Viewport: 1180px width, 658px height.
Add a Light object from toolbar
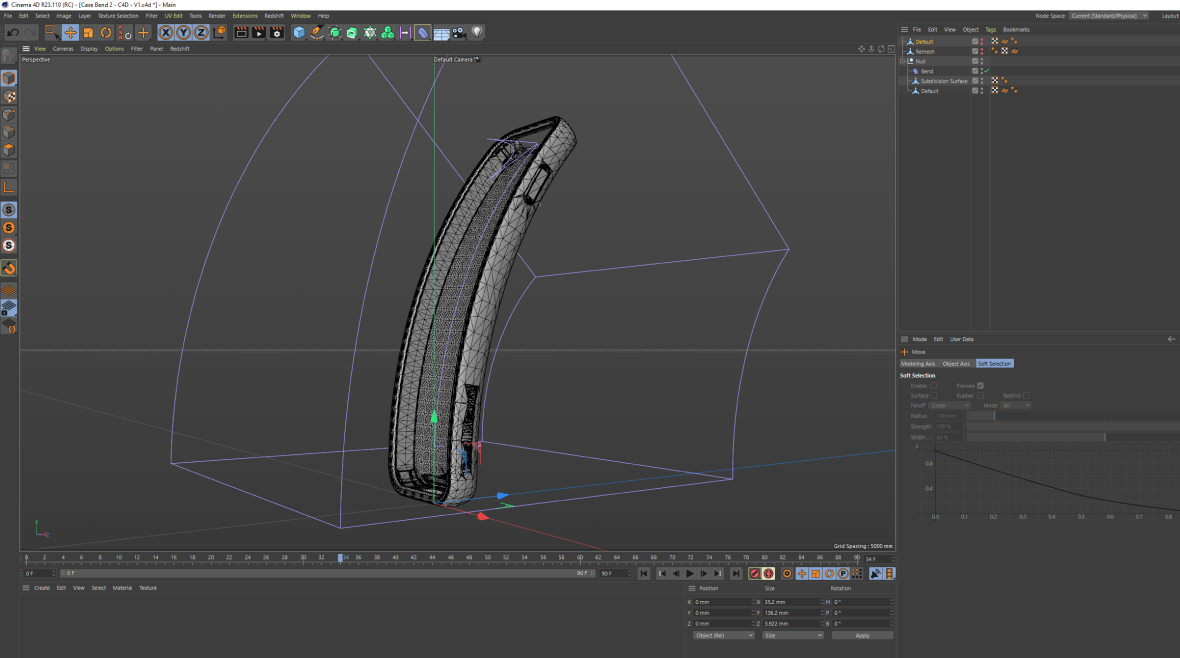[x=477, y=33]
